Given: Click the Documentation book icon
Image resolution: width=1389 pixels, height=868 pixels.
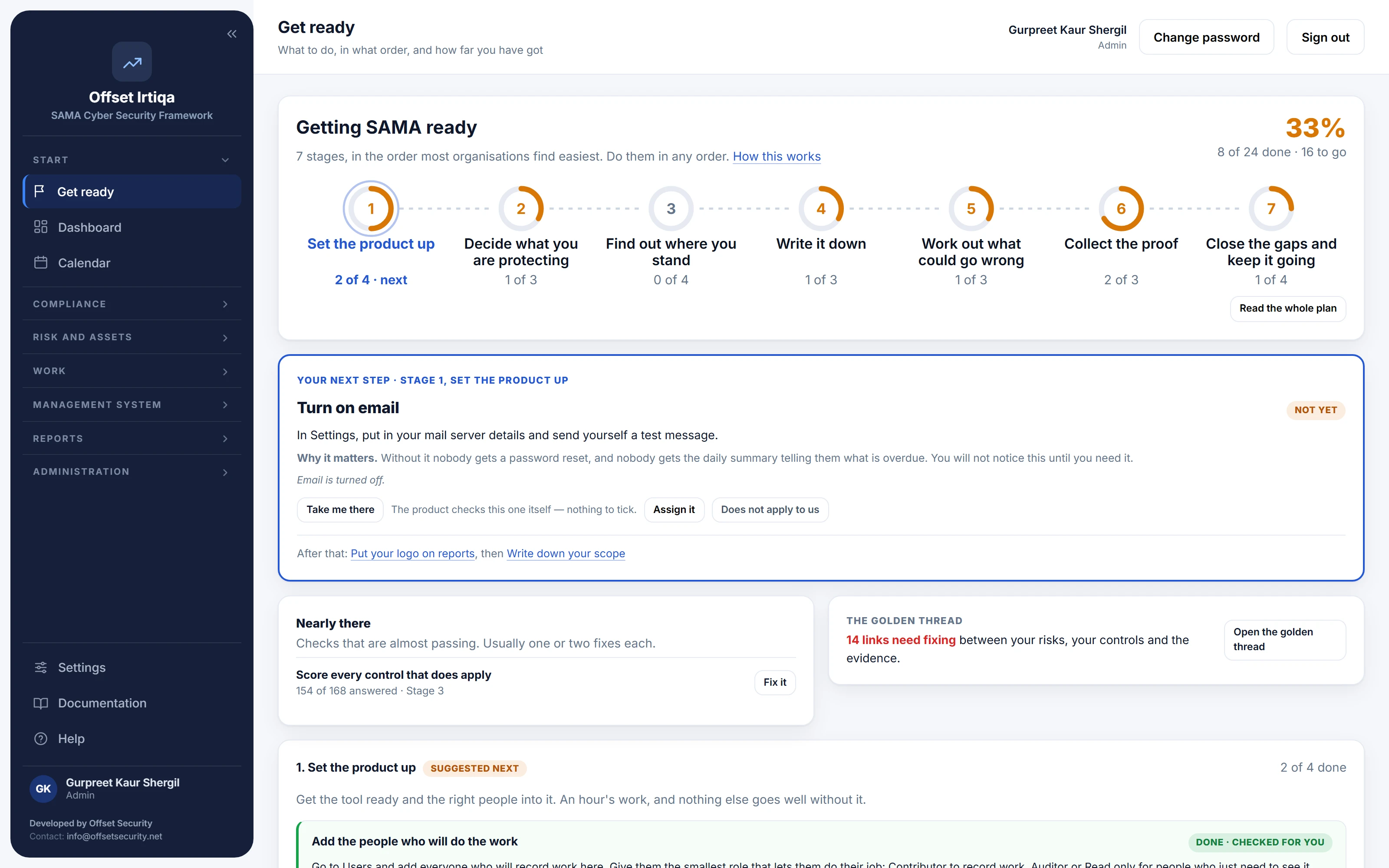Looking at the screenshot, I should (41, 703).
